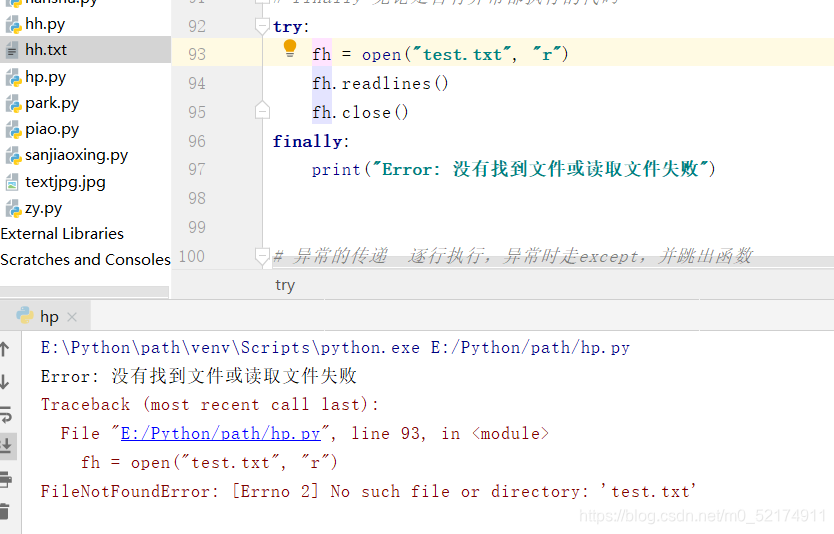Image resolution: width=834 pixels, height=534 pixels.
Task: Open zy.py in project tree
Action: pos(43,208)
